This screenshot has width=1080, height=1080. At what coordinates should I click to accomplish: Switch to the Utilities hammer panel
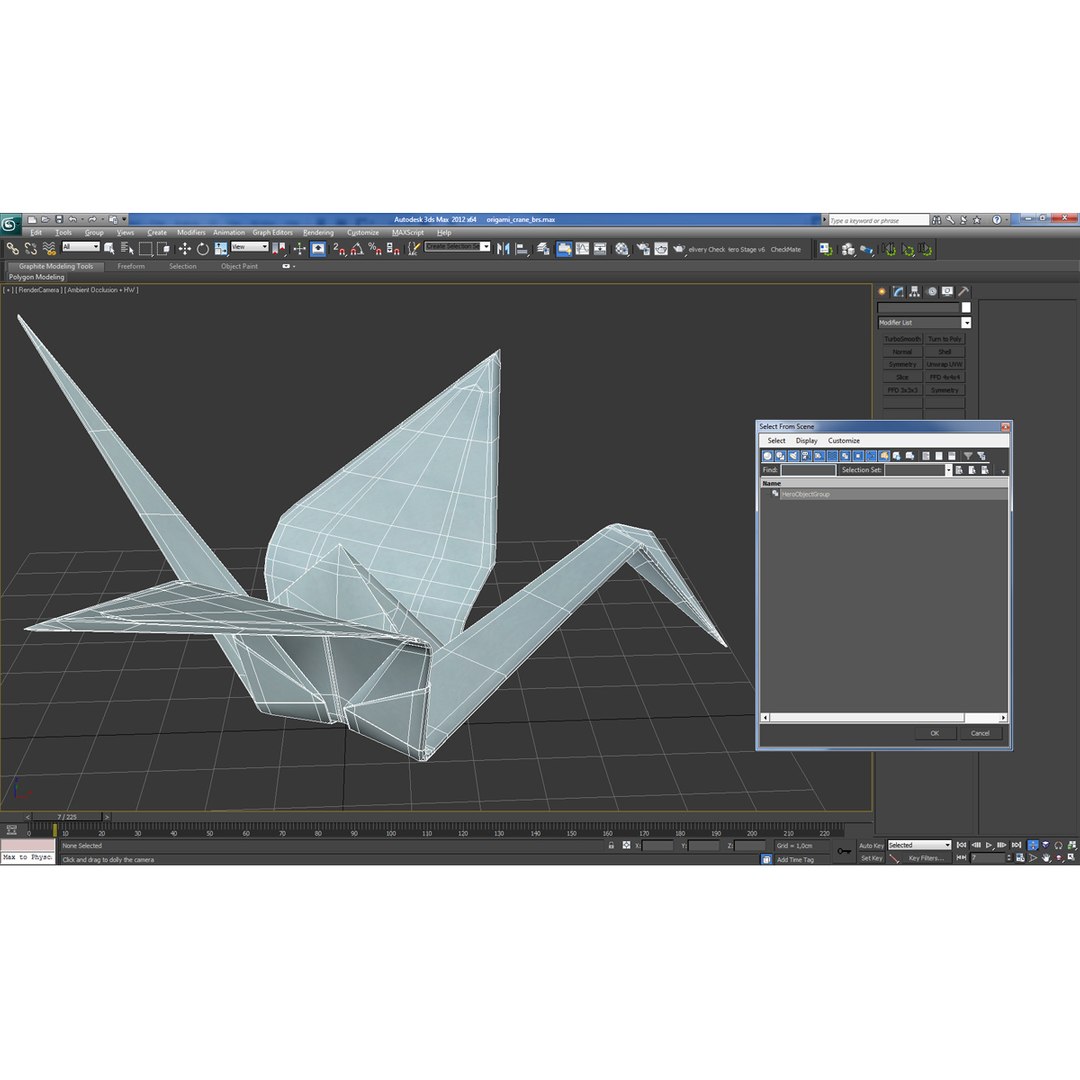[964, 291]
